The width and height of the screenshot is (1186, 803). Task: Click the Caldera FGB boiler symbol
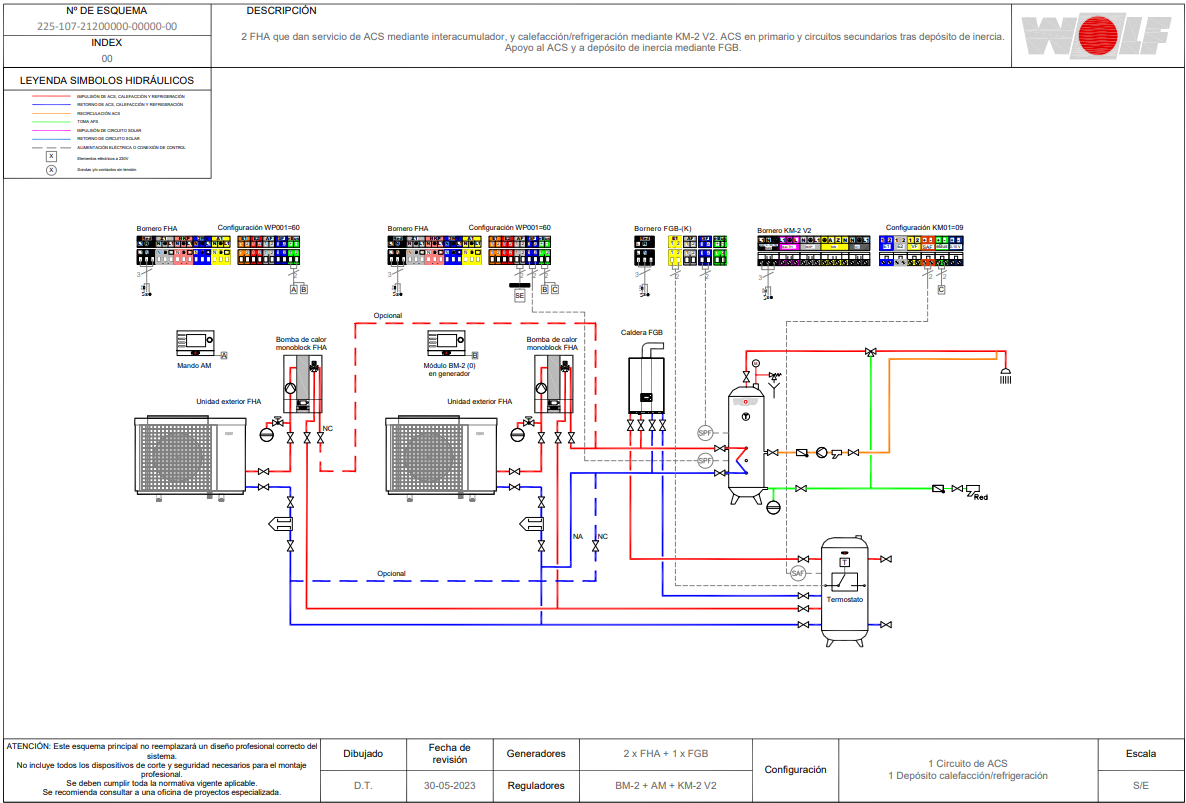click(x=647, y=378)
